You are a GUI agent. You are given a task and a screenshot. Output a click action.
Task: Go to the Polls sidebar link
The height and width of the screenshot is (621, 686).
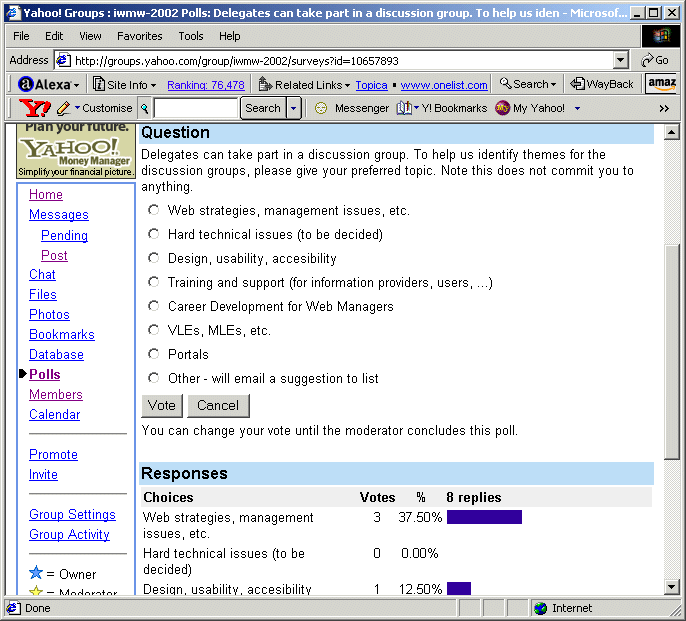click(45, 374)
